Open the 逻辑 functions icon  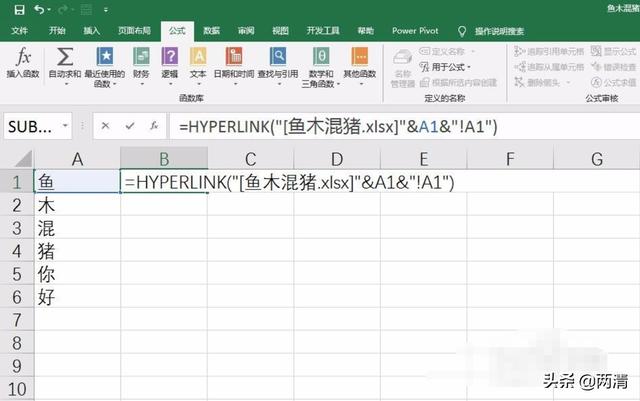click(170, 56)
